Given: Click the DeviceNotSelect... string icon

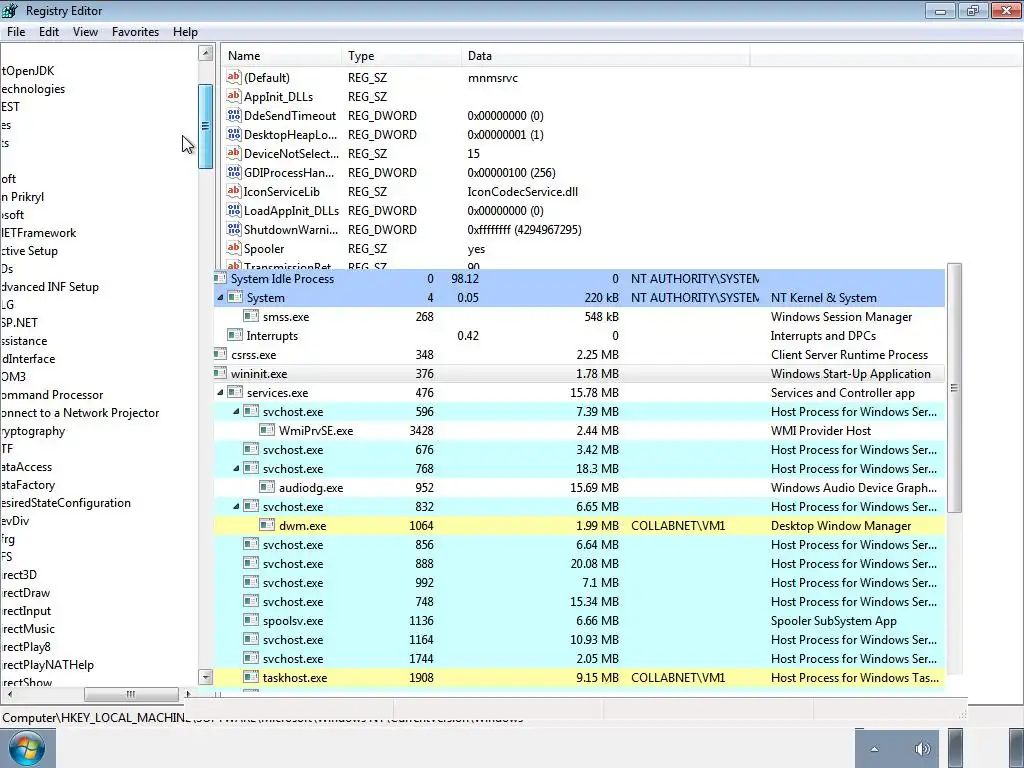Looking at the screenshot, I should pos(234,153).
